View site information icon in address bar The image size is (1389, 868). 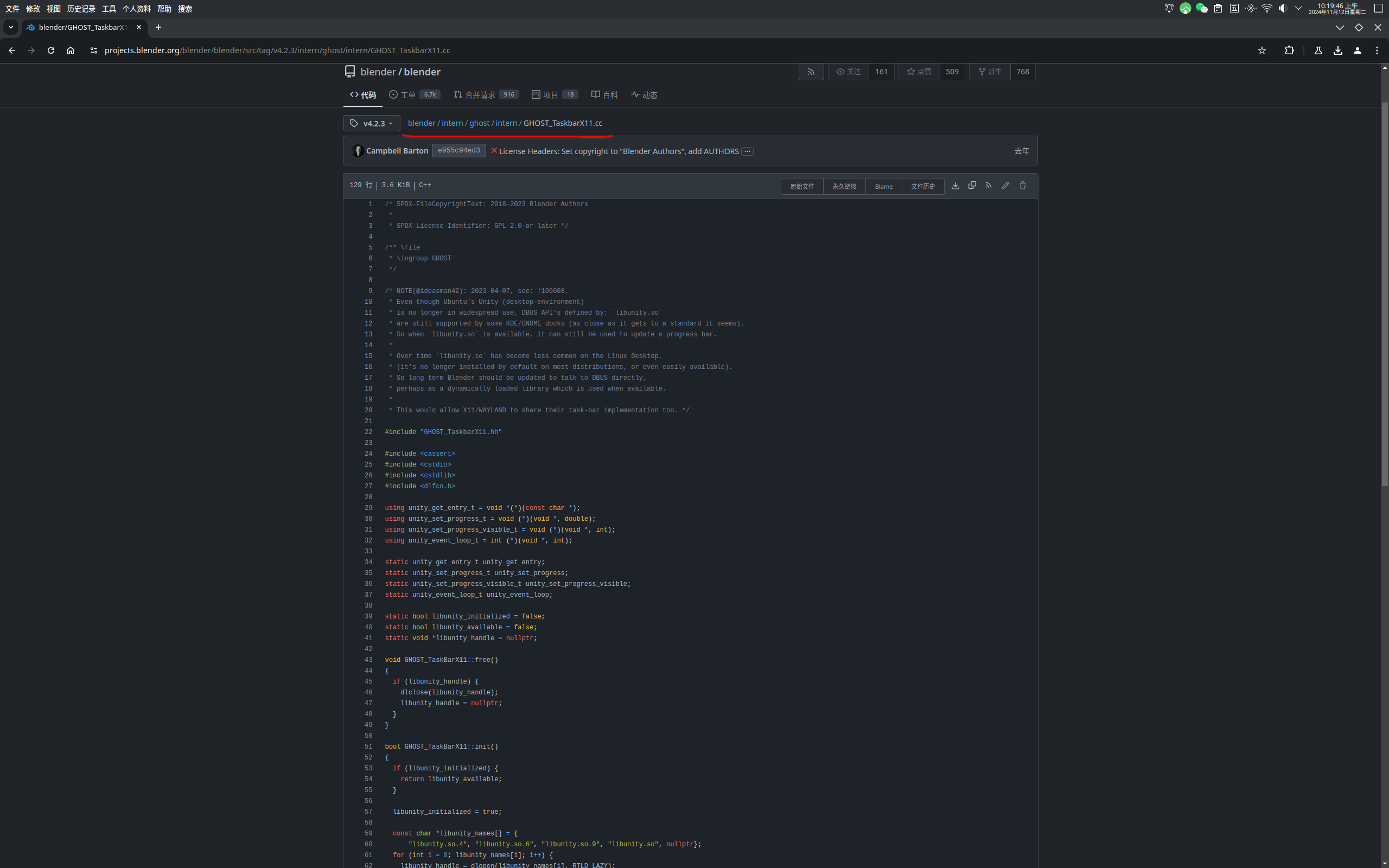pos(93,50)
